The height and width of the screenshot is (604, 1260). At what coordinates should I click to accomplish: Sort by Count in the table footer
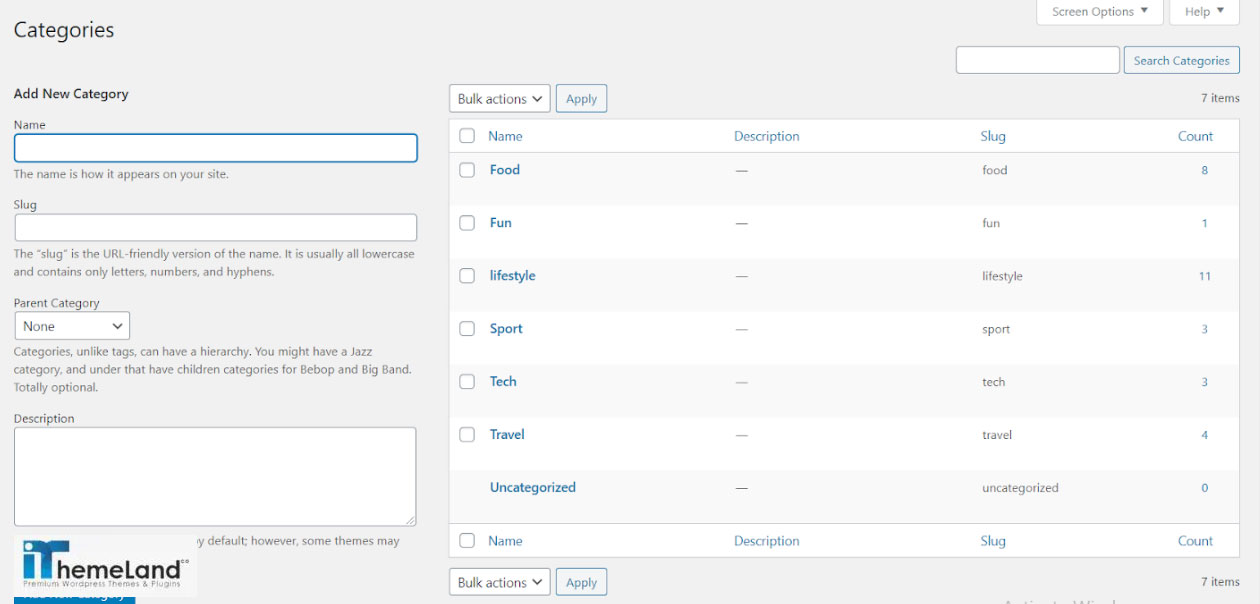click(x=1195, y=541)
